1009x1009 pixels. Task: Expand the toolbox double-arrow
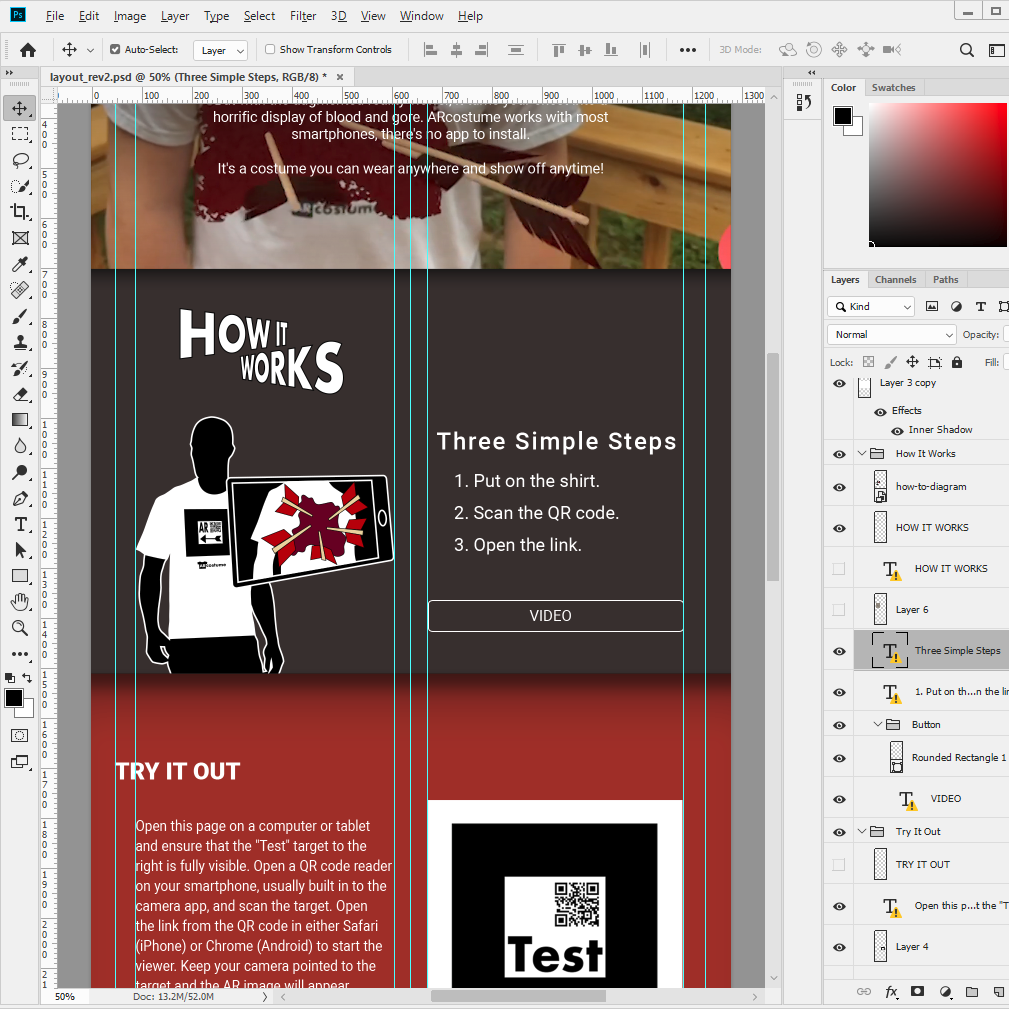click(10, 73)
